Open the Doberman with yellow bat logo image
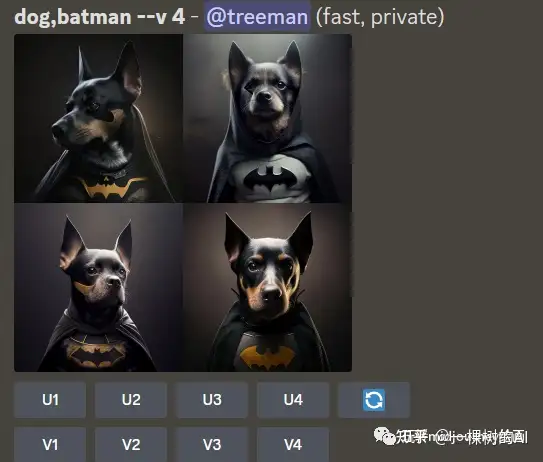The image size is (543, 462). coord(267,287)
